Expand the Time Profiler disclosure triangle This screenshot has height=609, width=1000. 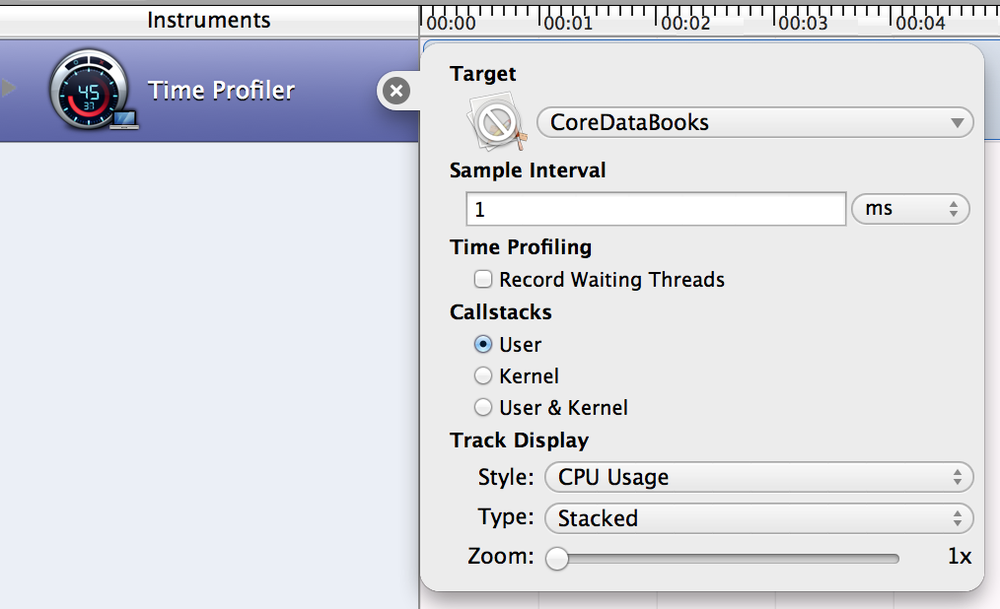[x=10, y=89]
